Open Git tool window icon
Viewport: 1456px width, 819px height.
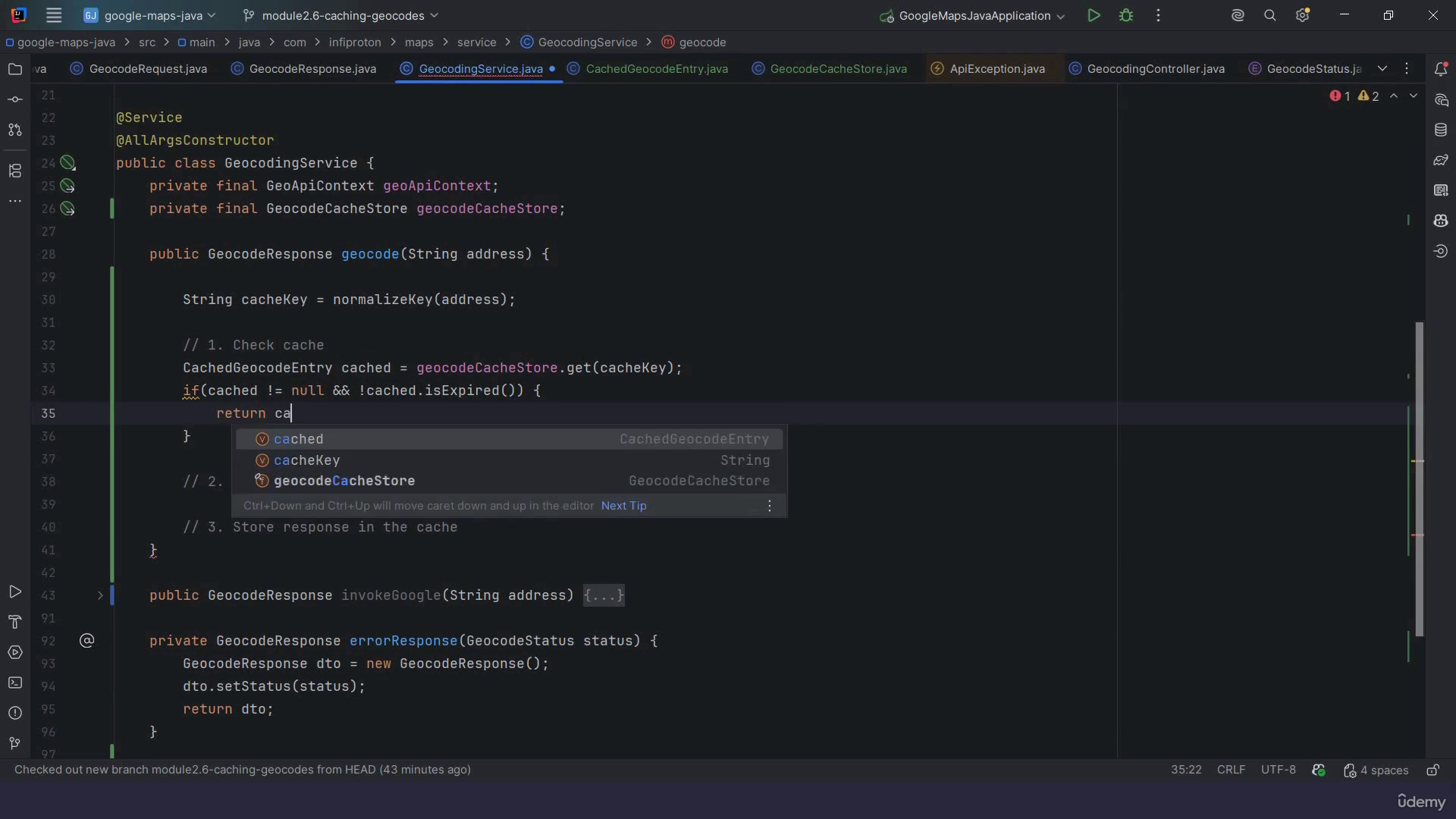[x=15, y=743]
